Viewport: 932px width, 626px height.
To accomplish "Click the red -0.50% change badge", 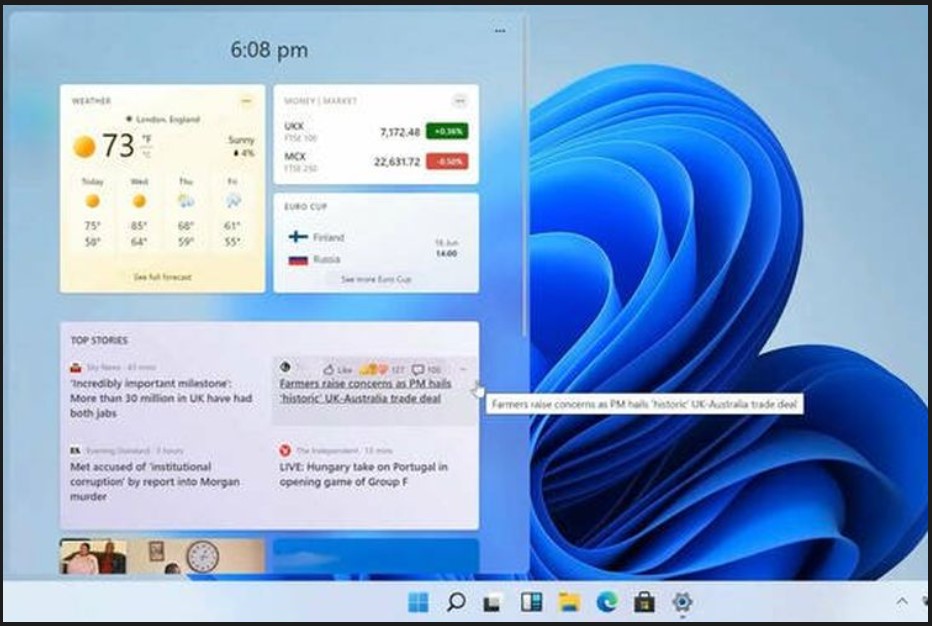I will click(x=447, y=161).
